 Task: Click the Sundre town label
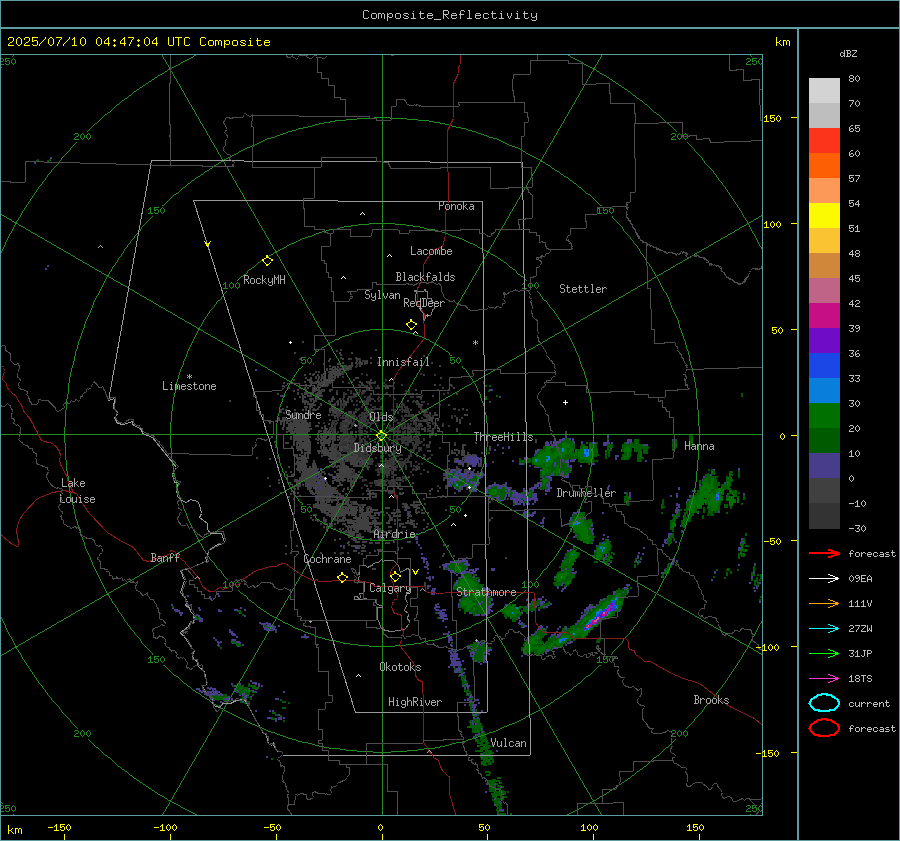coord(303,414)
